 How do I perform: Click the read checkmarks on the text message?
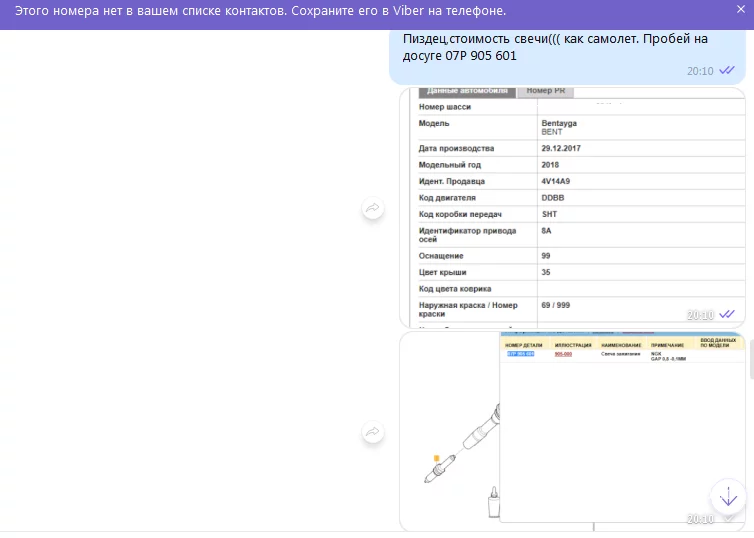[x=727, y=71]
